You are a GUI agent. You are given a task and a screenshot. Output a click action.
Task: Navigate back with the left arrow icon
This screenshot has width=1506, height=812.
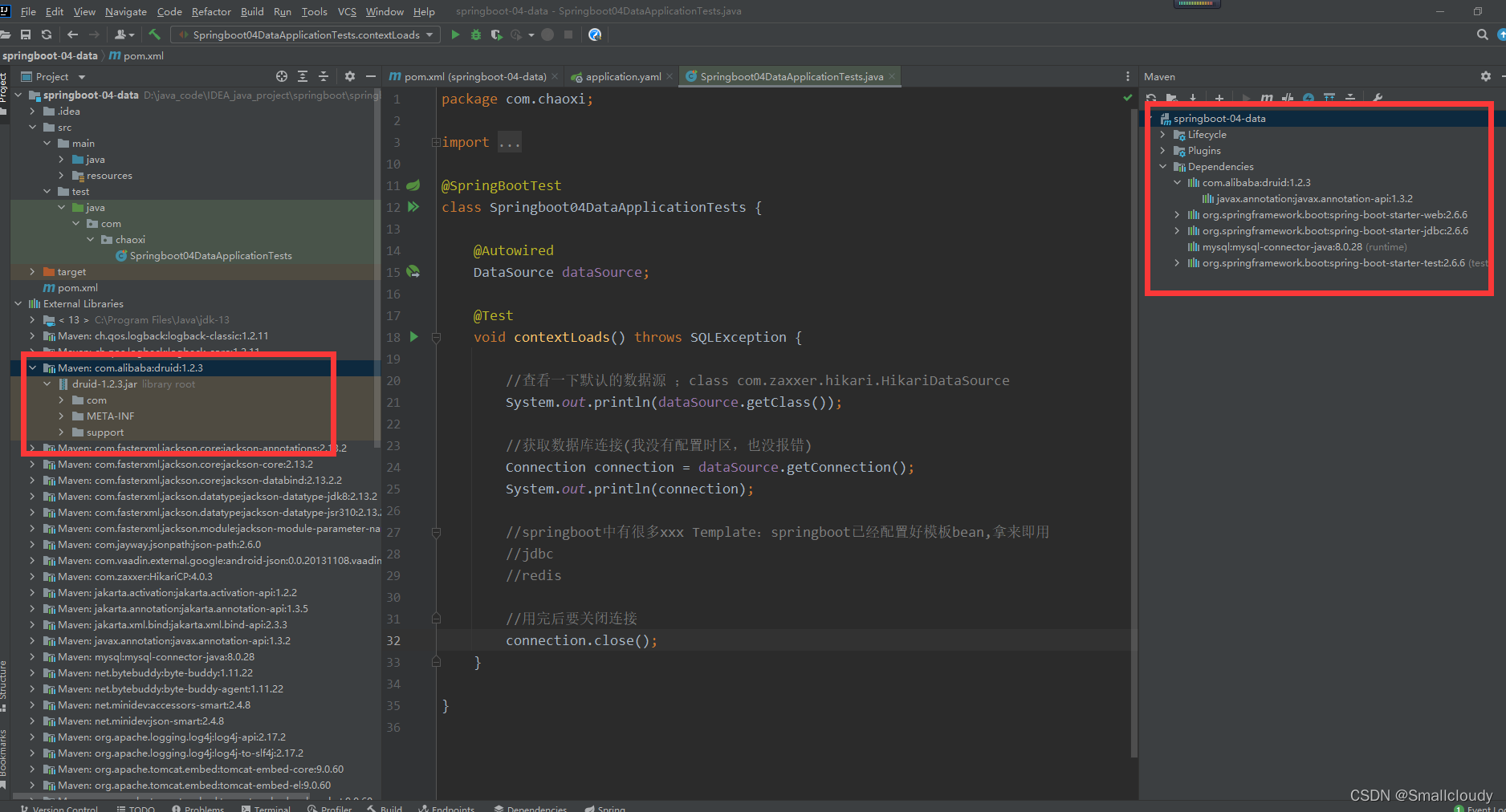point(73,35)
